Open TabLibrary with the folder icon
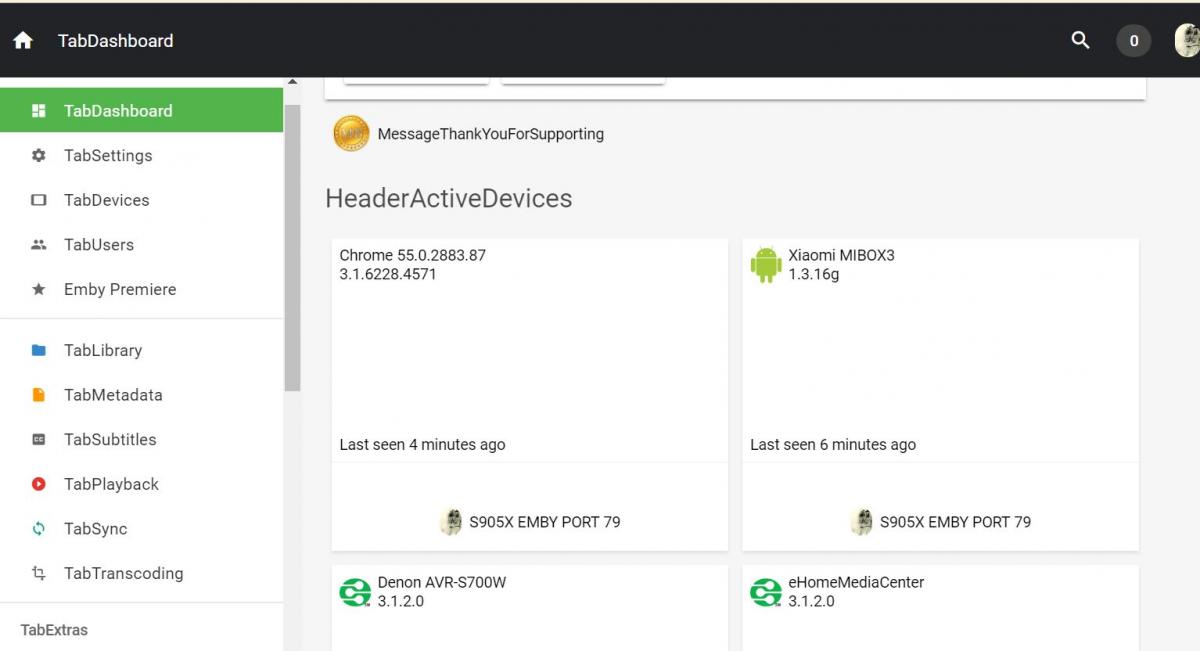 (x=102, y=350)
